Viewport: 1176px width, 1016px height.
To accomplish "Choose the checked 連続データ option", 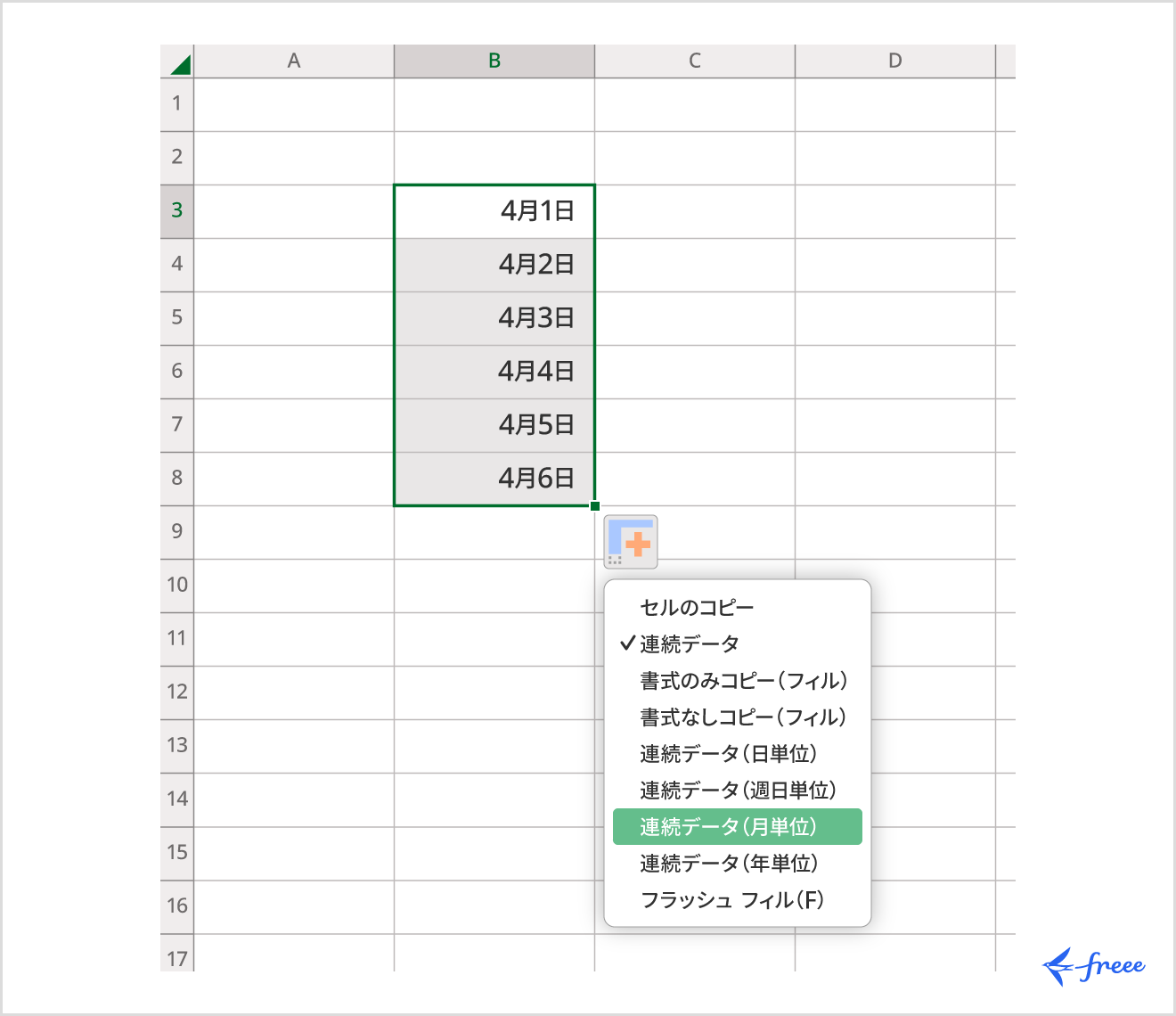I will pyautogui.click(x=697, y=643).
